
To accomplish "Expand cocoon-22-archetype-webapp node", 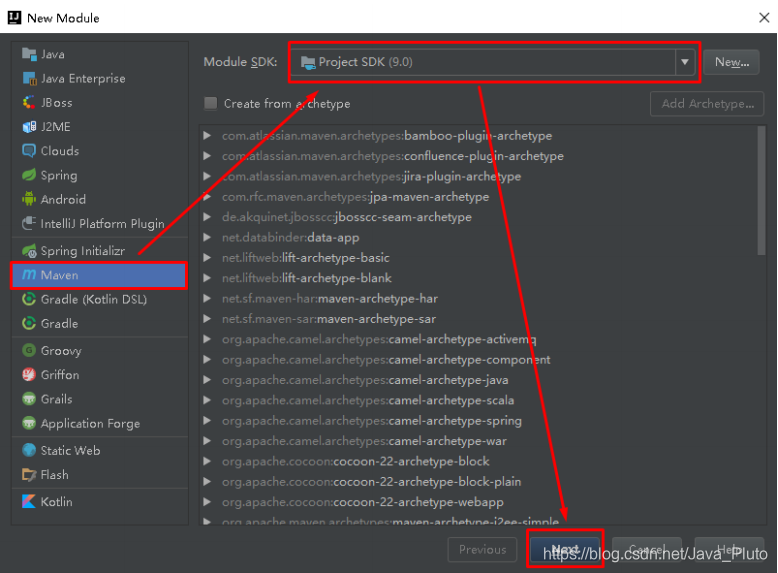I will click(207, 502).
